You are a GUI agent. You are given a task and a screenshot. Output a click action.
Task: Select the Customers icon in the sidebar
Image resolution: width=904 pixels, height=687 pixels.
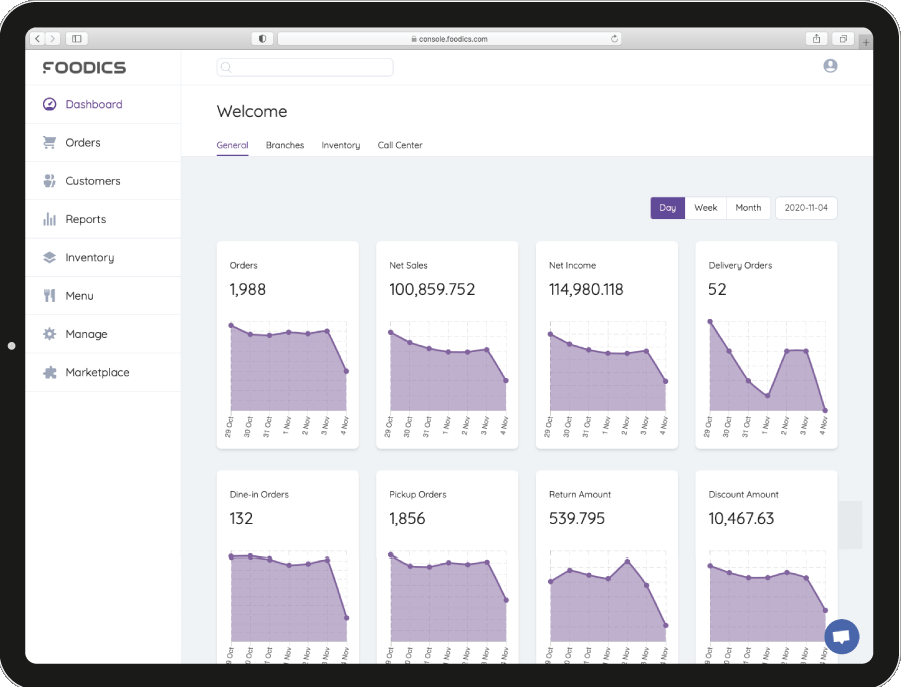click(x=49, y=180)
